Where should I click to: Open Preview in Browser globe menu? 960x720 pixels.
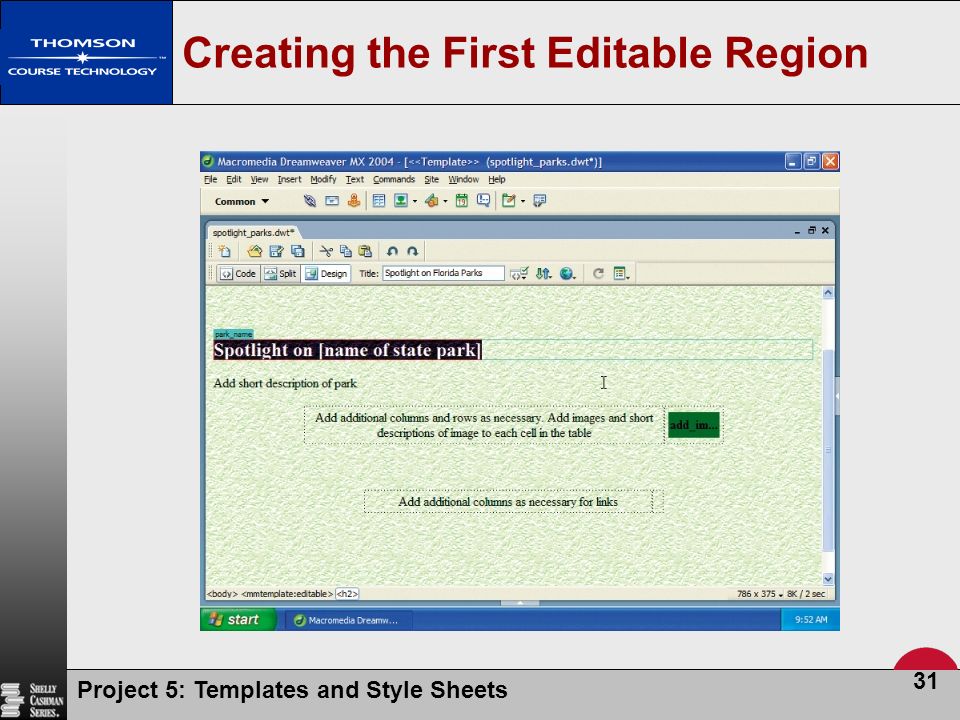[x=568, y=274]
